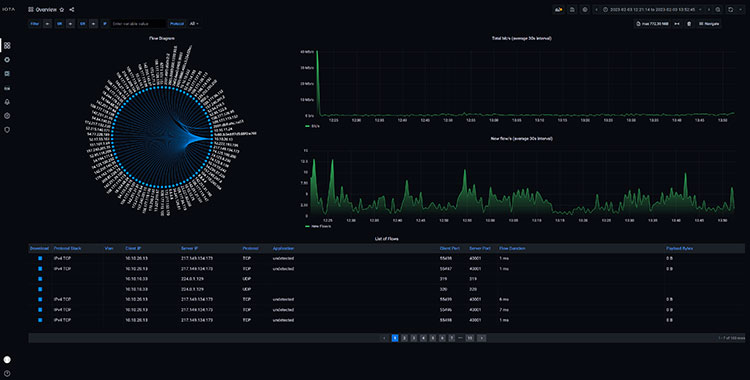Share the Overview dashboard
750x380 pixels.
(x=72, y=10)
